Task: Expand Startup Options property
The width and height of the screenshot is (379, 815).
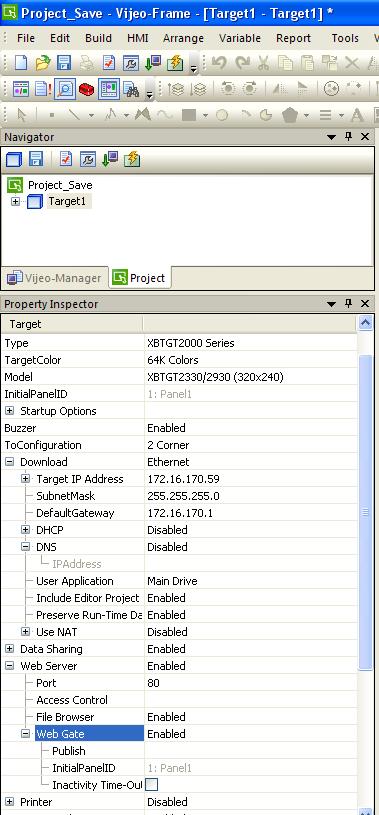Action: point(9,411)
